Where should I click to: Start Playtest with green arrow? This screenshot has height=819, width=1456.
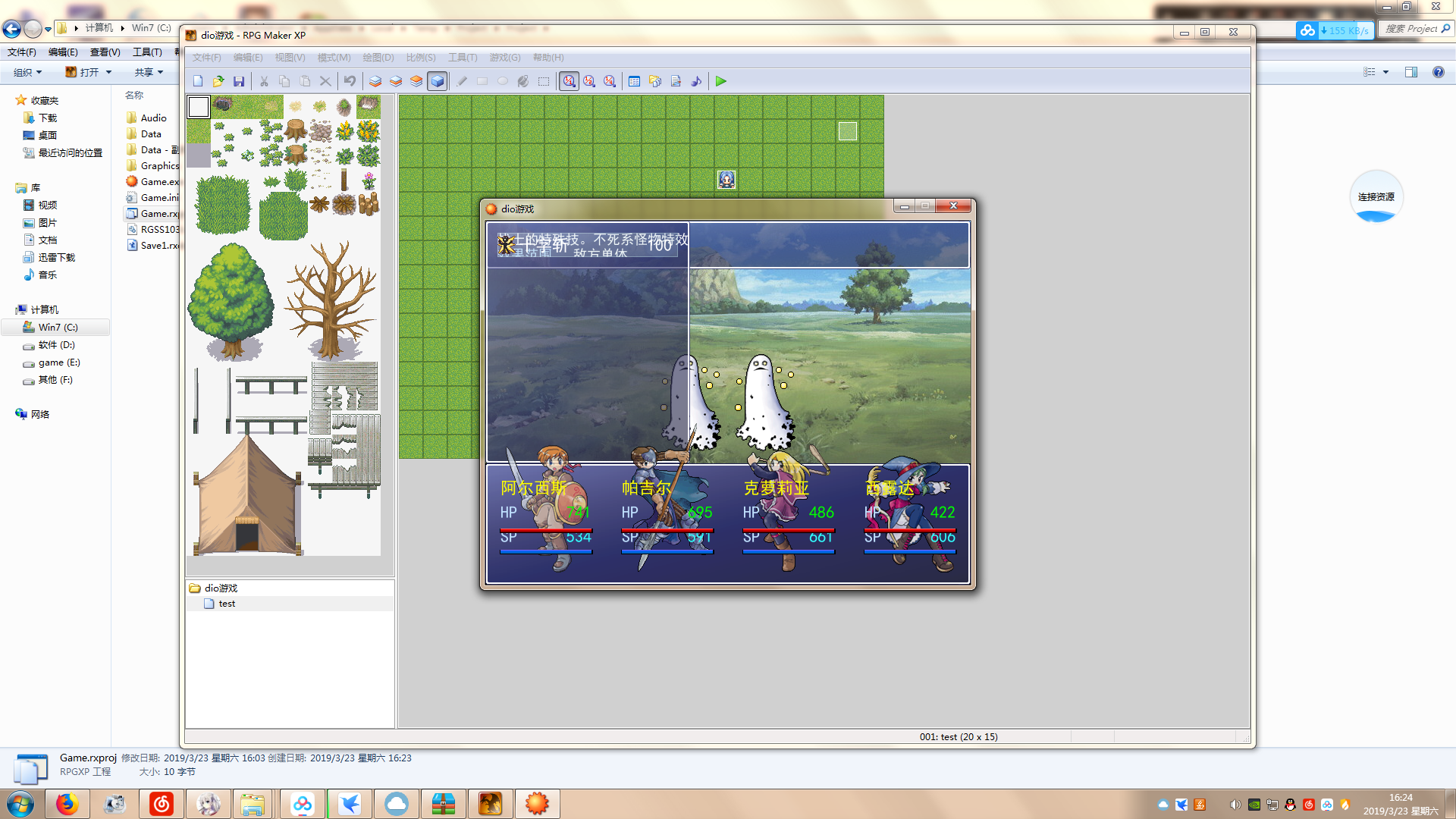pyautogui.click(x=721, y=81)
